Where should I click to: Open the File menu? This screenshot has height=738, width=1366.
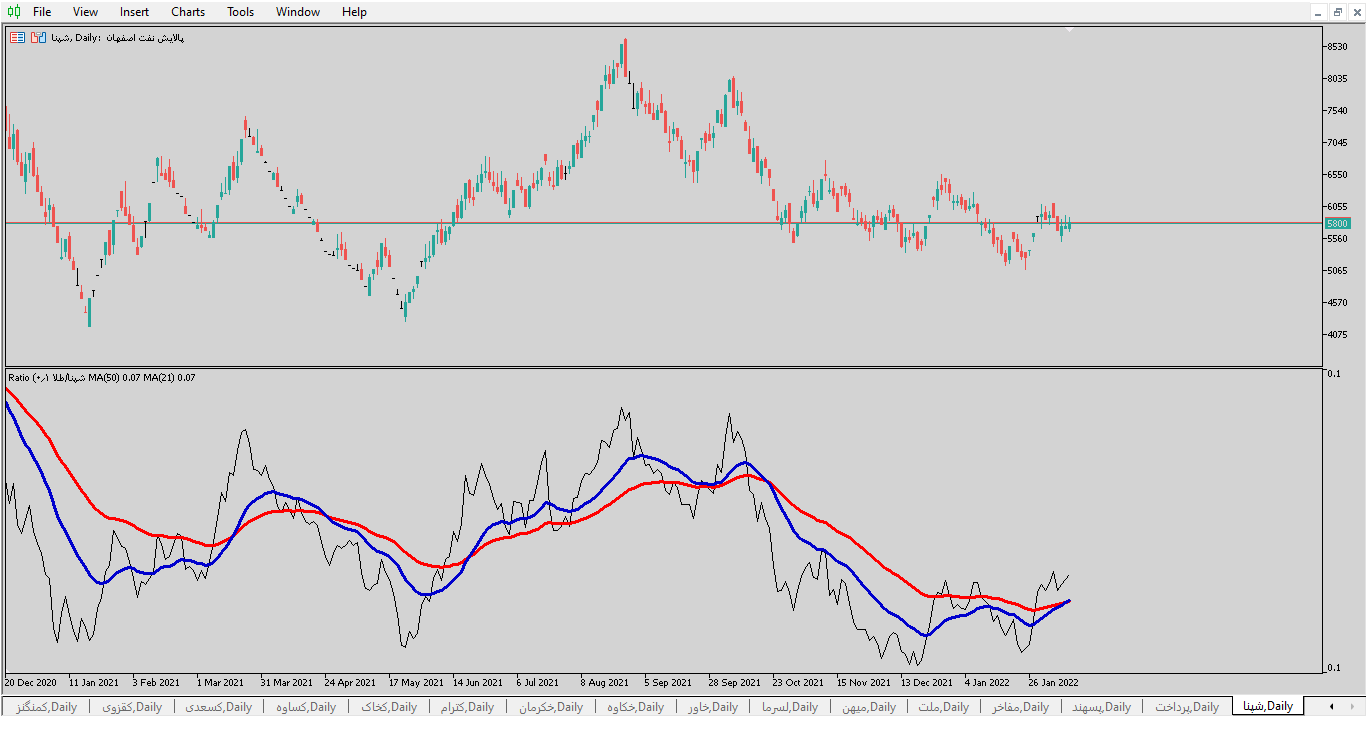42,12
